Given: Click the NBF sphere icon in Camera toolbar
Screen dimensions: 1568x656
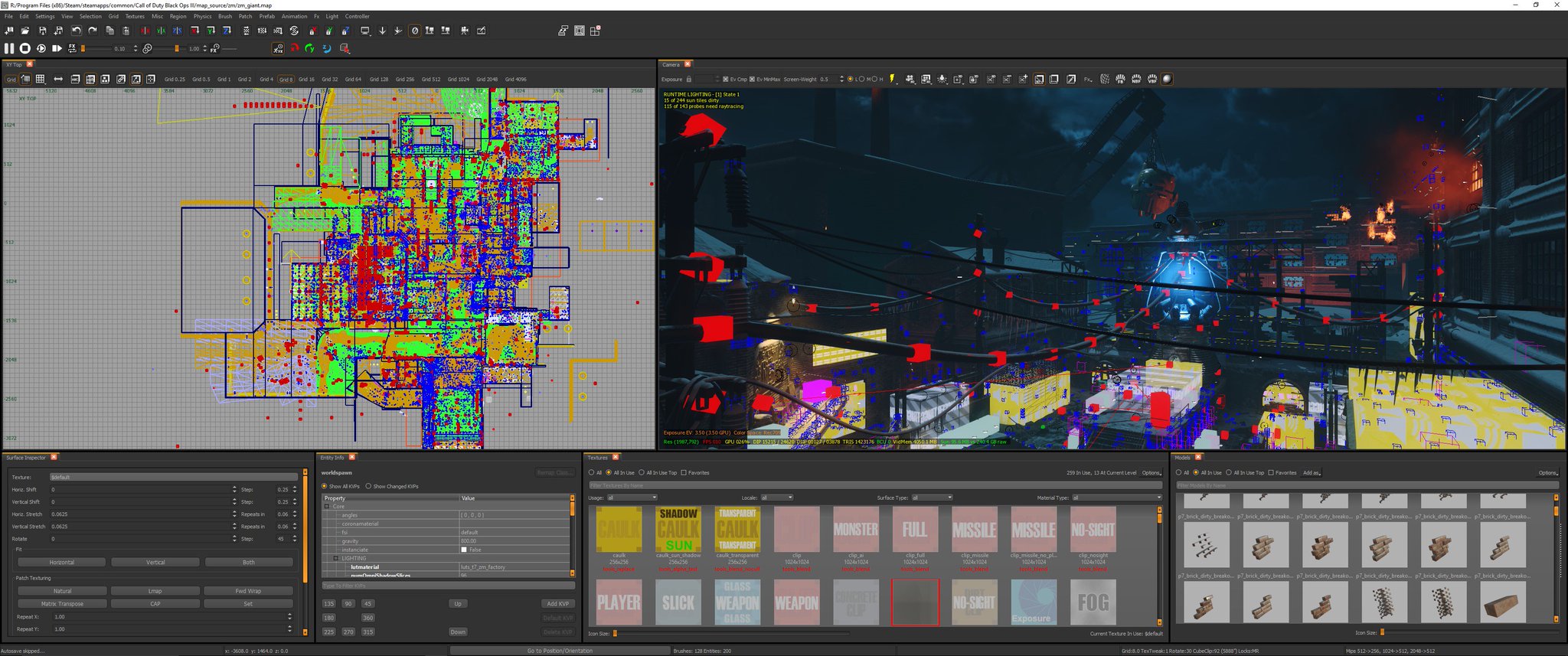Looking at the screenshot, I should (x=1136, y=79).
